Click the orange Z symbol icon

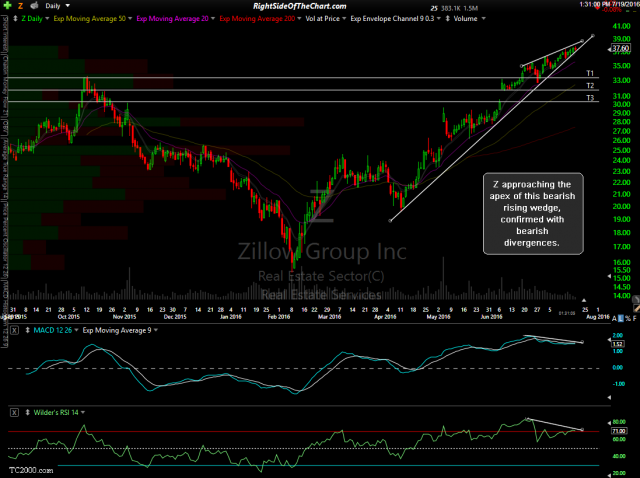(x=20, y=6)
